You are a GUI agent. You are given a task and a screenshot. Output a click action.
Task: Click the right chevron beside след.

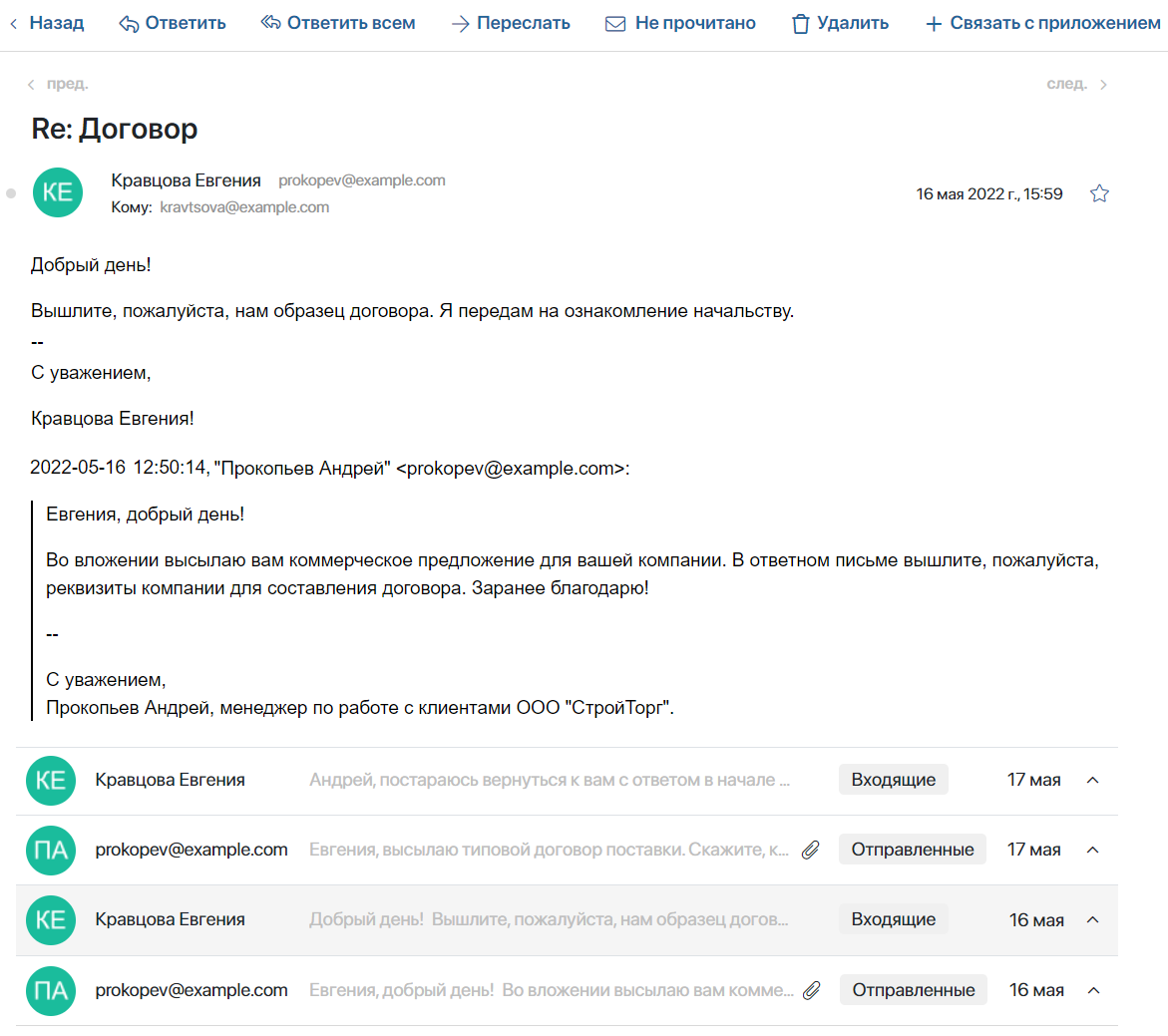(x=1103, y=85)
